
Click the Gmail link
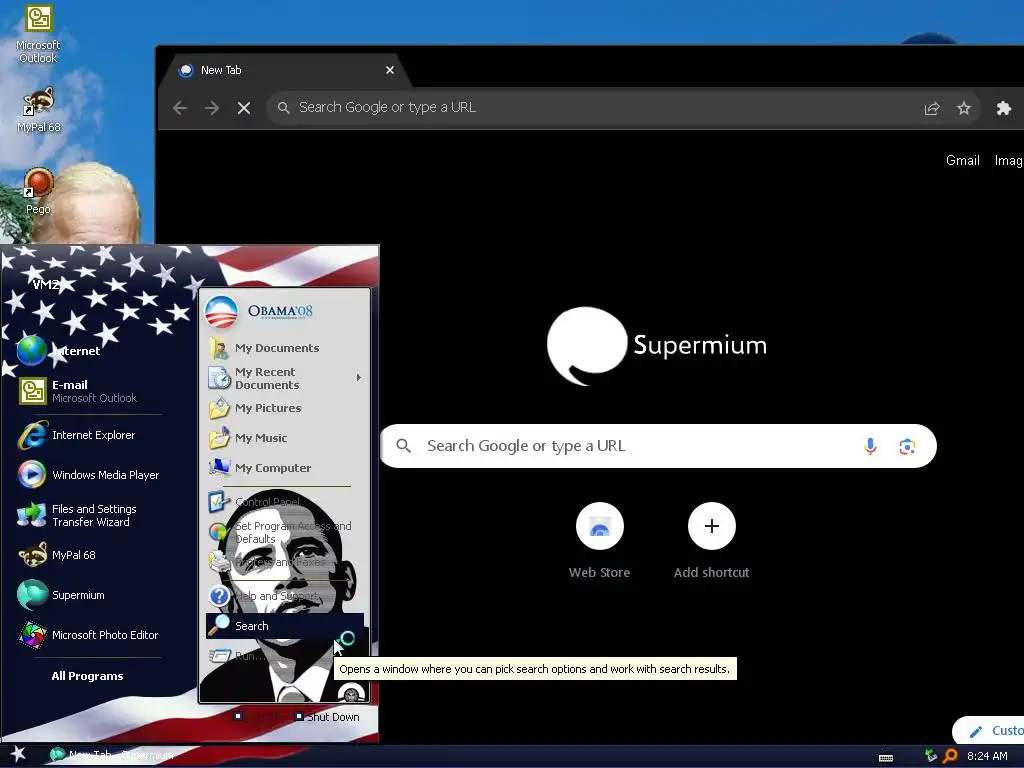point(963,161)
